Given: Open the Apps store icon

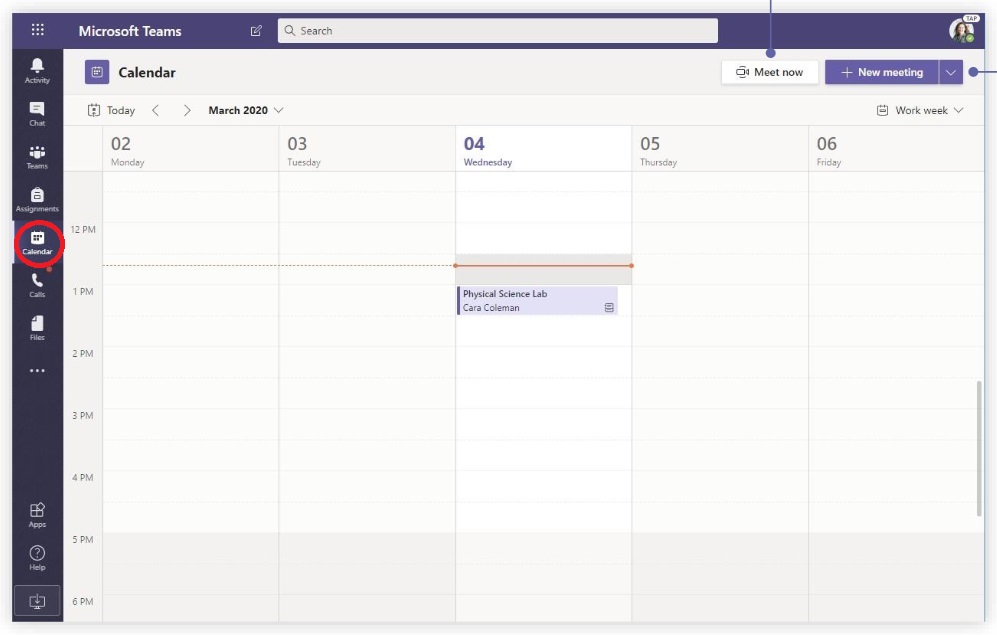Looking at the screenshot, I should 37,514.
